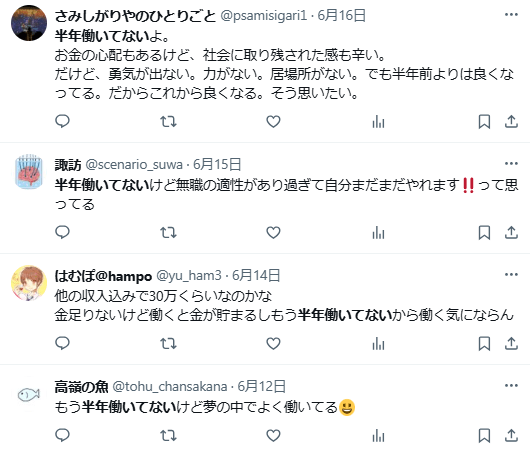The height and width of the screenshot is (452, 530).
Task: Click the 高嶺の魚 fish avatar
Action: click(x=29, y=394)
